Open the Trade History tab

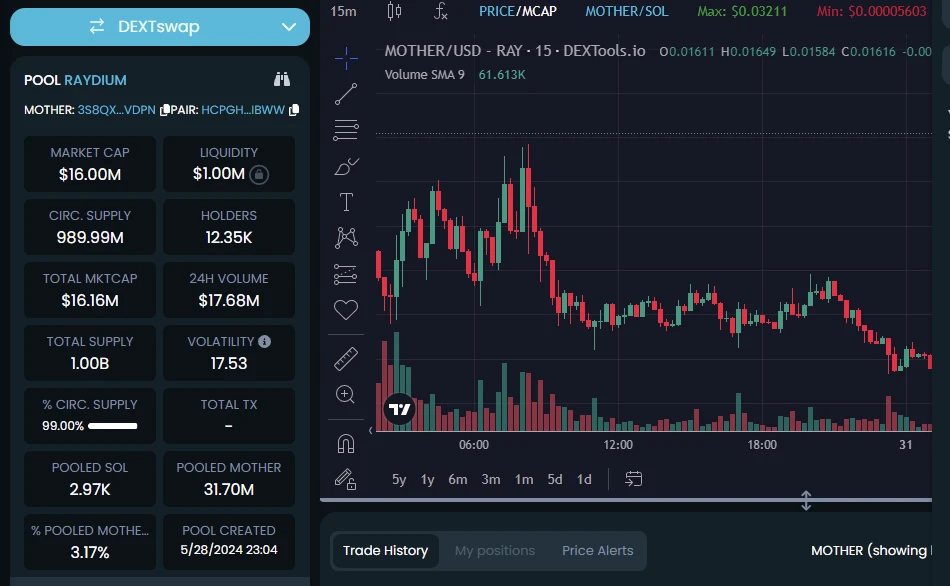pos(385,550)
